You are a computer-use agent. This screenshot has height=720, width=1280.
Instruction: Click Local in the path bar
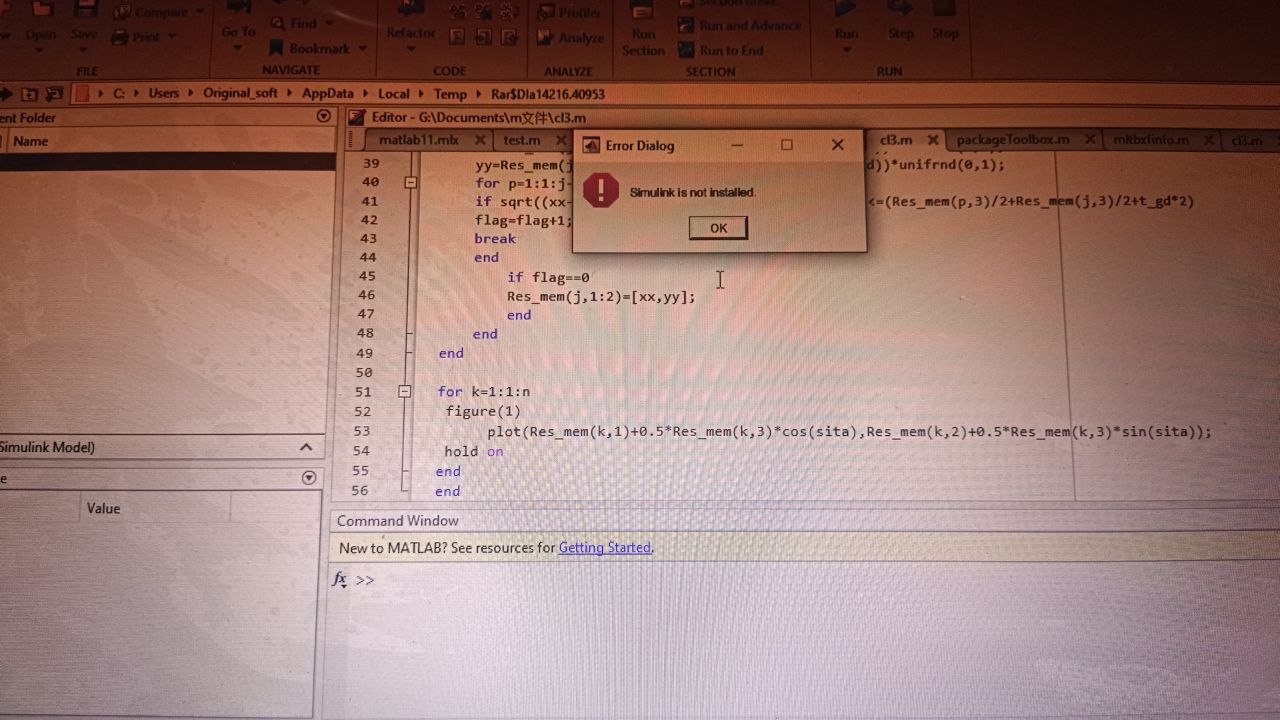click(x=394, y=93)
